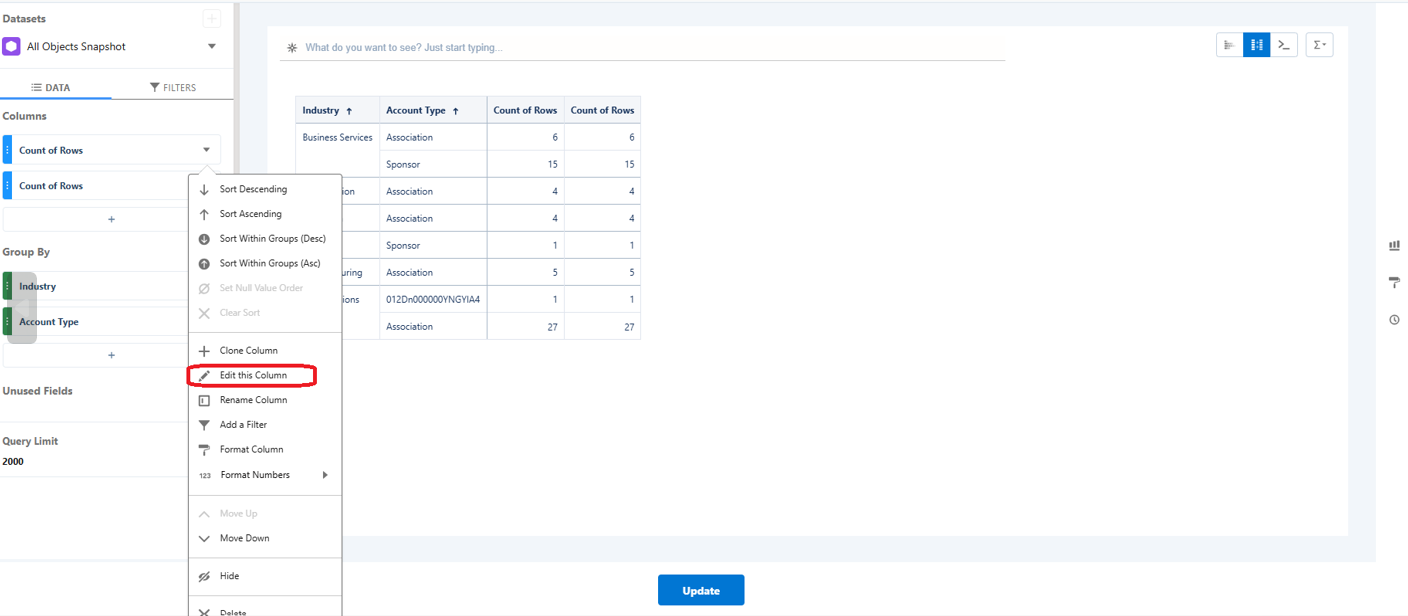The height and width of the screenshot is (616, 1408).
Task: Switch to compact preview mode icon
Action: 1229,44
